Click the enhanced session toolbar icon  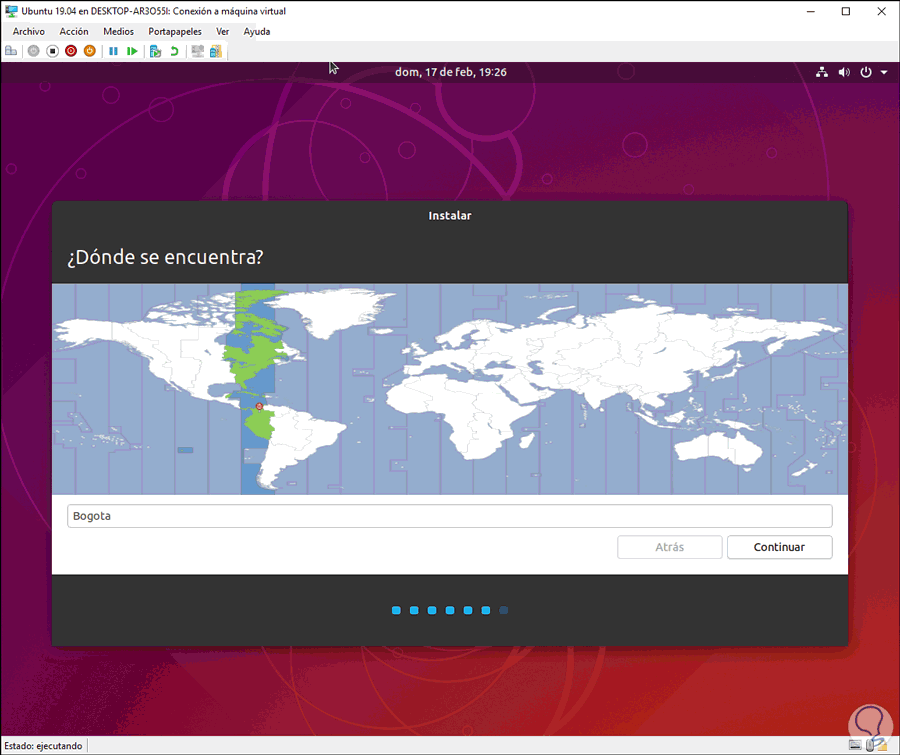pyautogui.click(x=197, y=51)
